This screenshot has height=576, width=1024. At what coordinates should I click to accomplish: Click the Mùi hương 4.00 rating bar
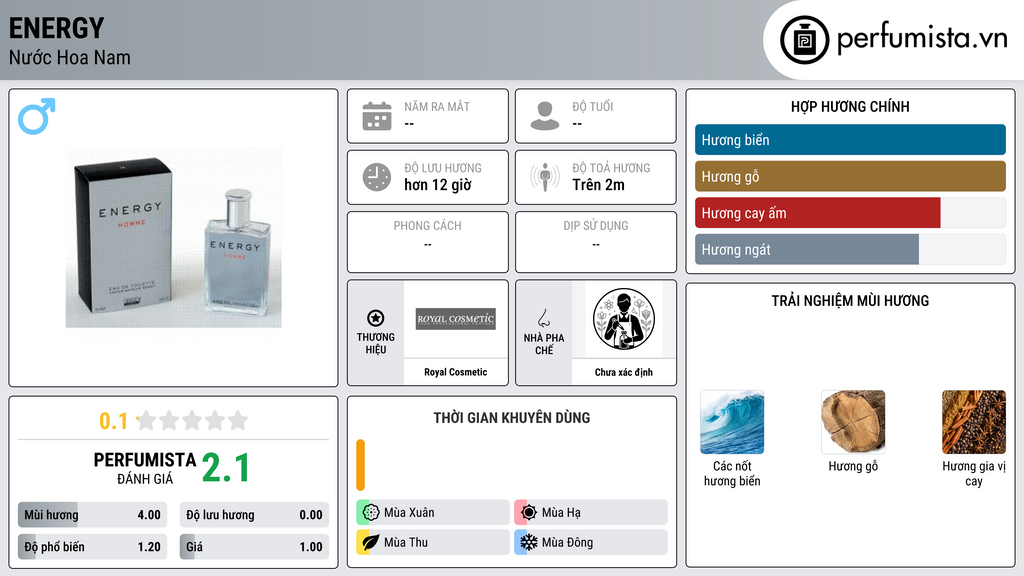[x=92, y=515]
